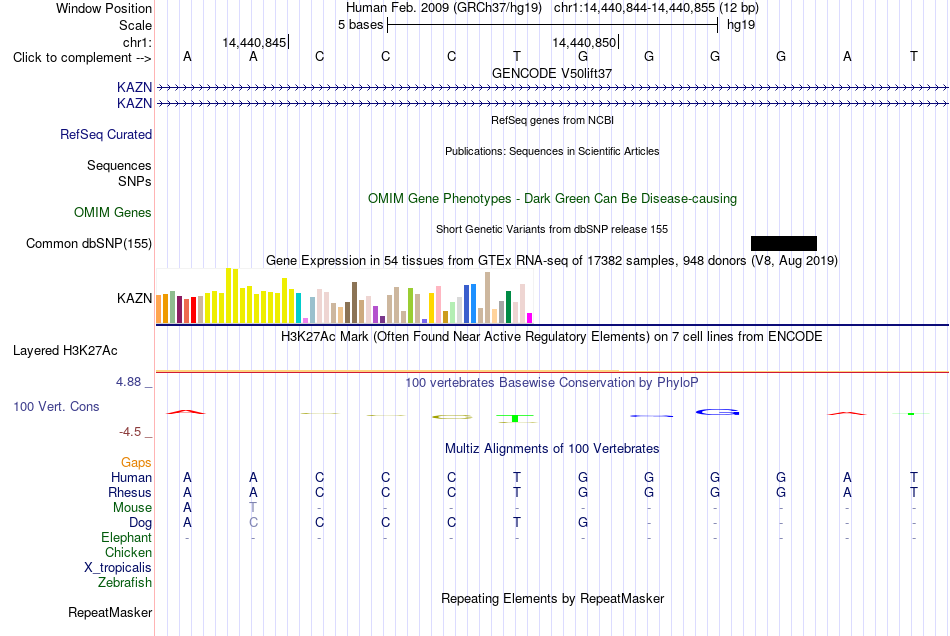Click the Gaps label in Multiz track

point(136,463)
